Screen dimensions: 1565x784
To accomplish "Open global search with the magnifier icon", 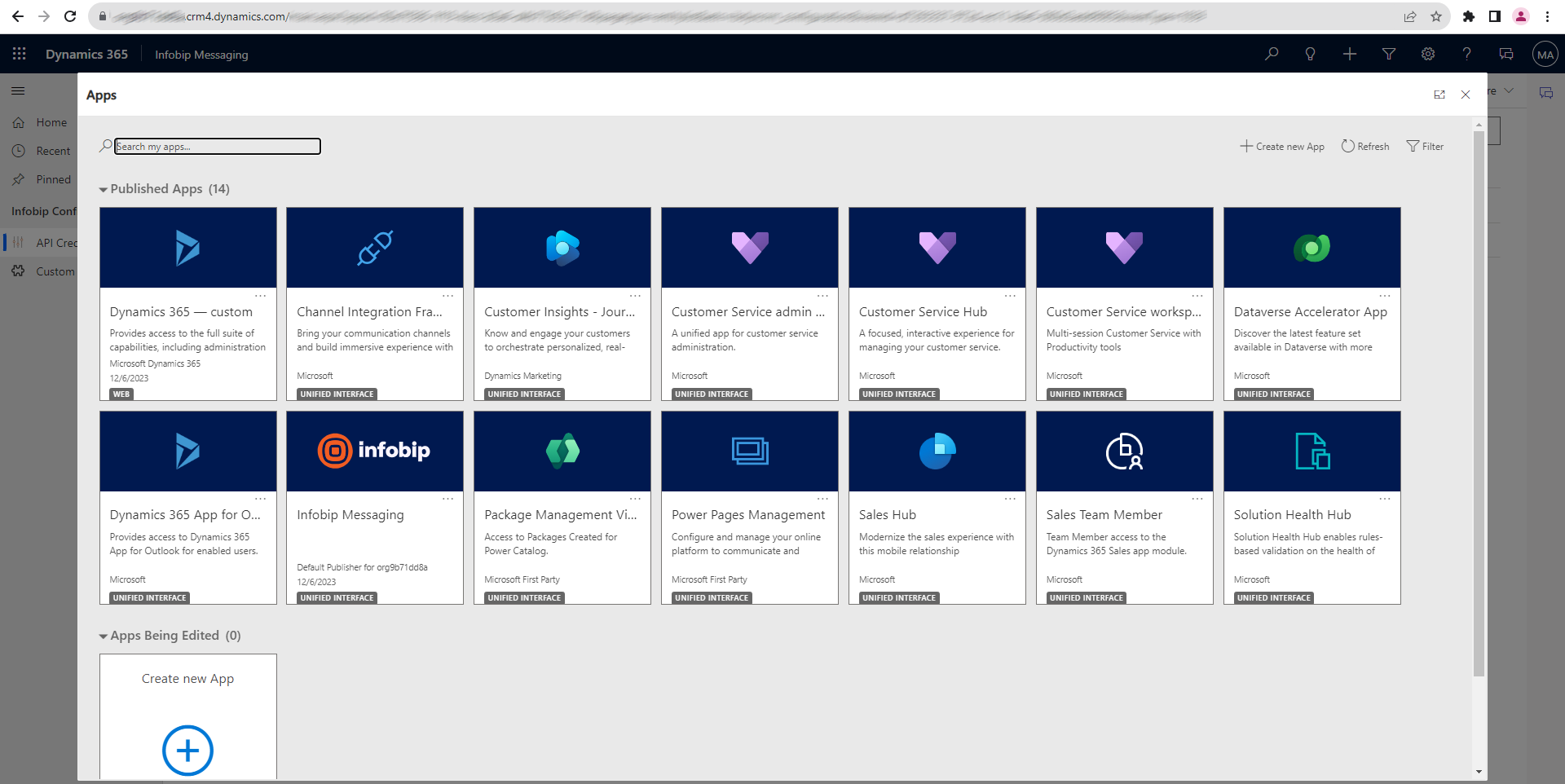I will click(x=1271, y=54).
